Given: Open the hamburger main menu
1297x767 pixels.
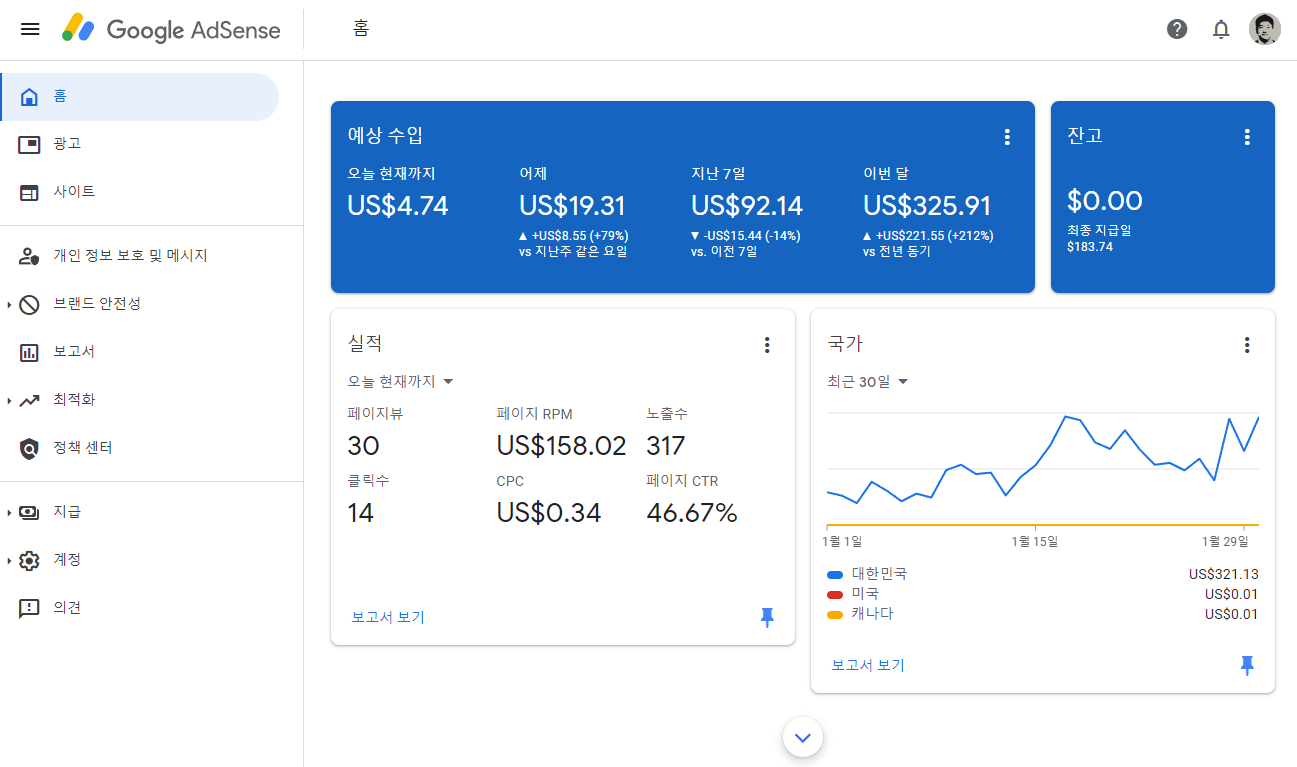Looking at the screenshot, I should [x=30, y=29].
